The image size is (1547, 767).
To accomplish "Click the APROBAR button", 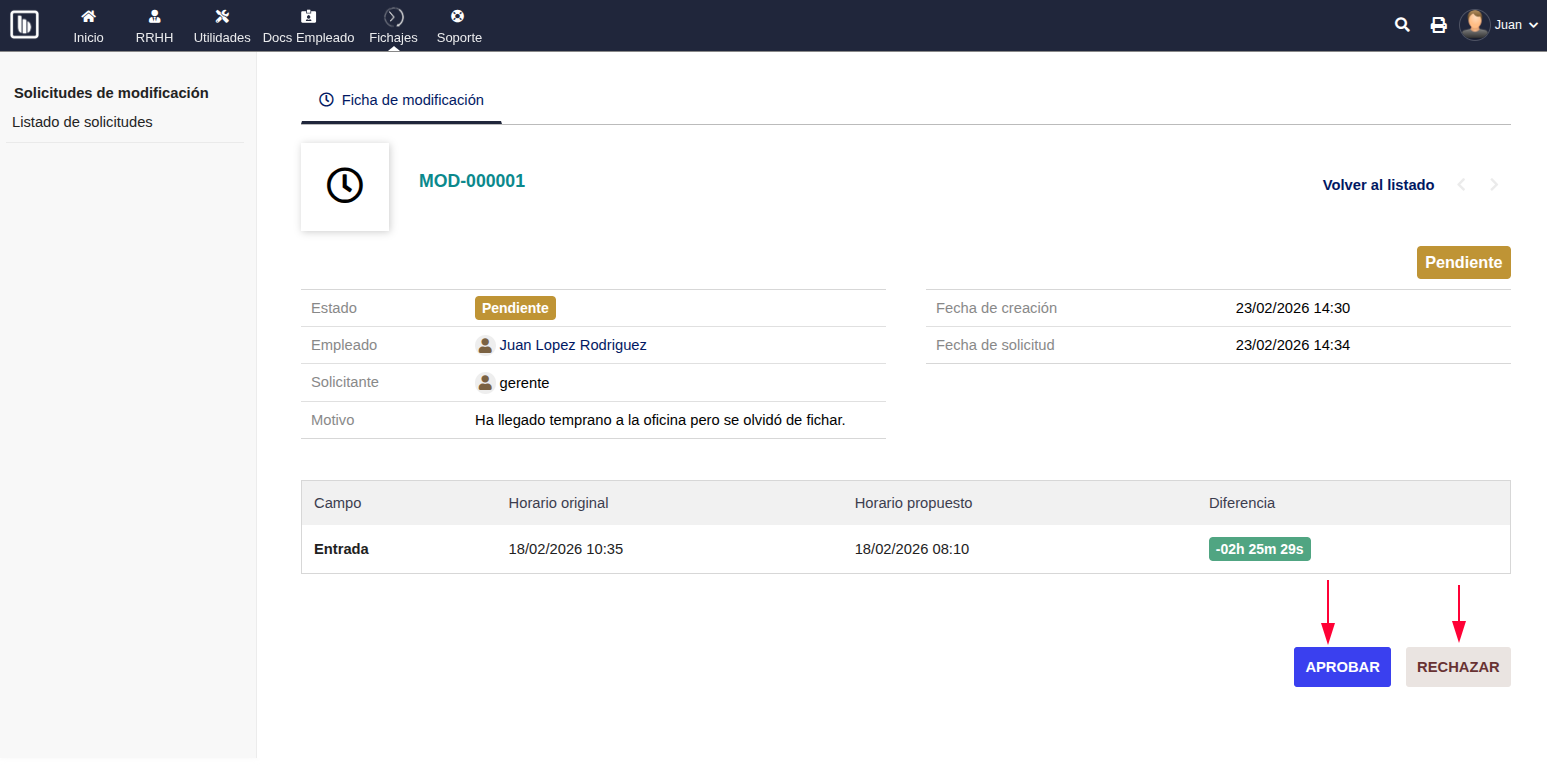I will (x=1342, y=667).
